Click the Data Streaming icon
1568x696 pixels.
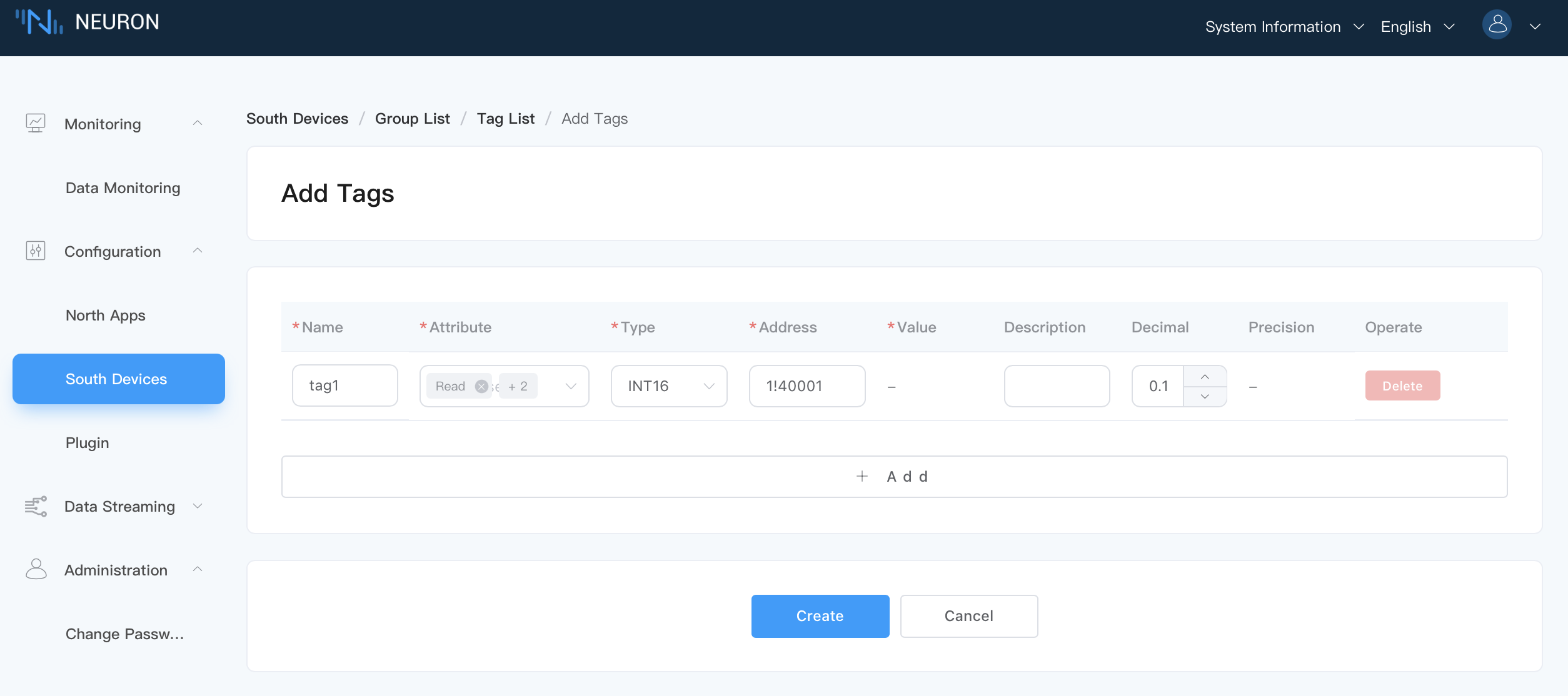click(x=36, y=506)
